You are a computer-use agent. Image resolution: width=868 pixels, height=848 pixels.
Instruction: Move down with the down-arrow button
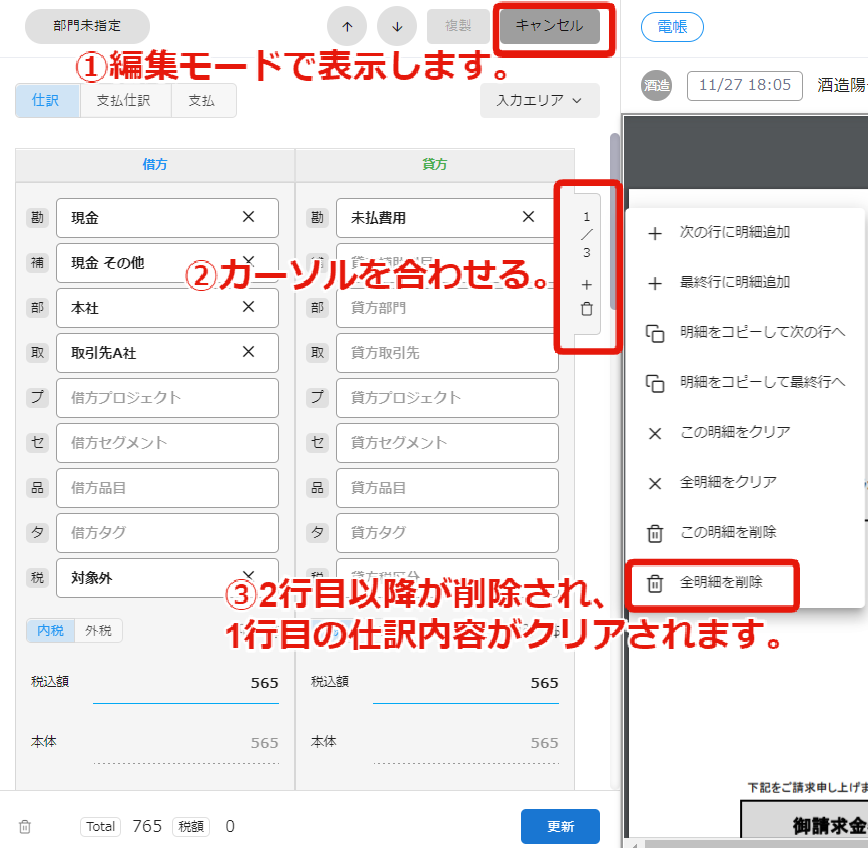[397, 26]
